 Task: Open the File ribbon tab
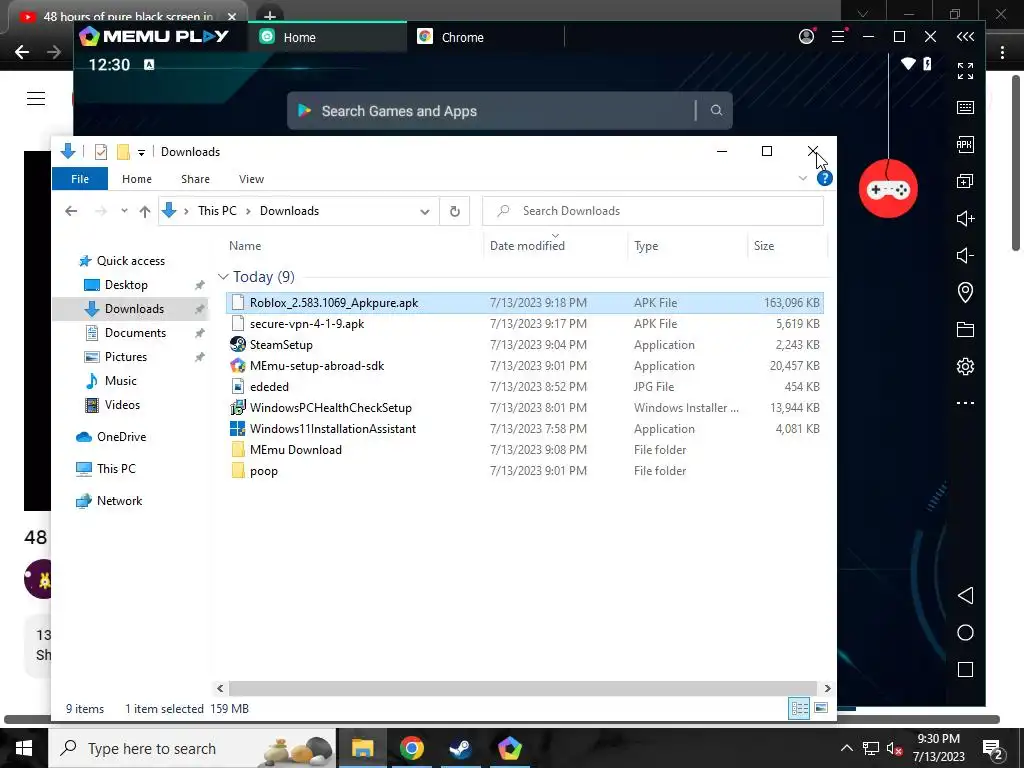pos(80,179)
